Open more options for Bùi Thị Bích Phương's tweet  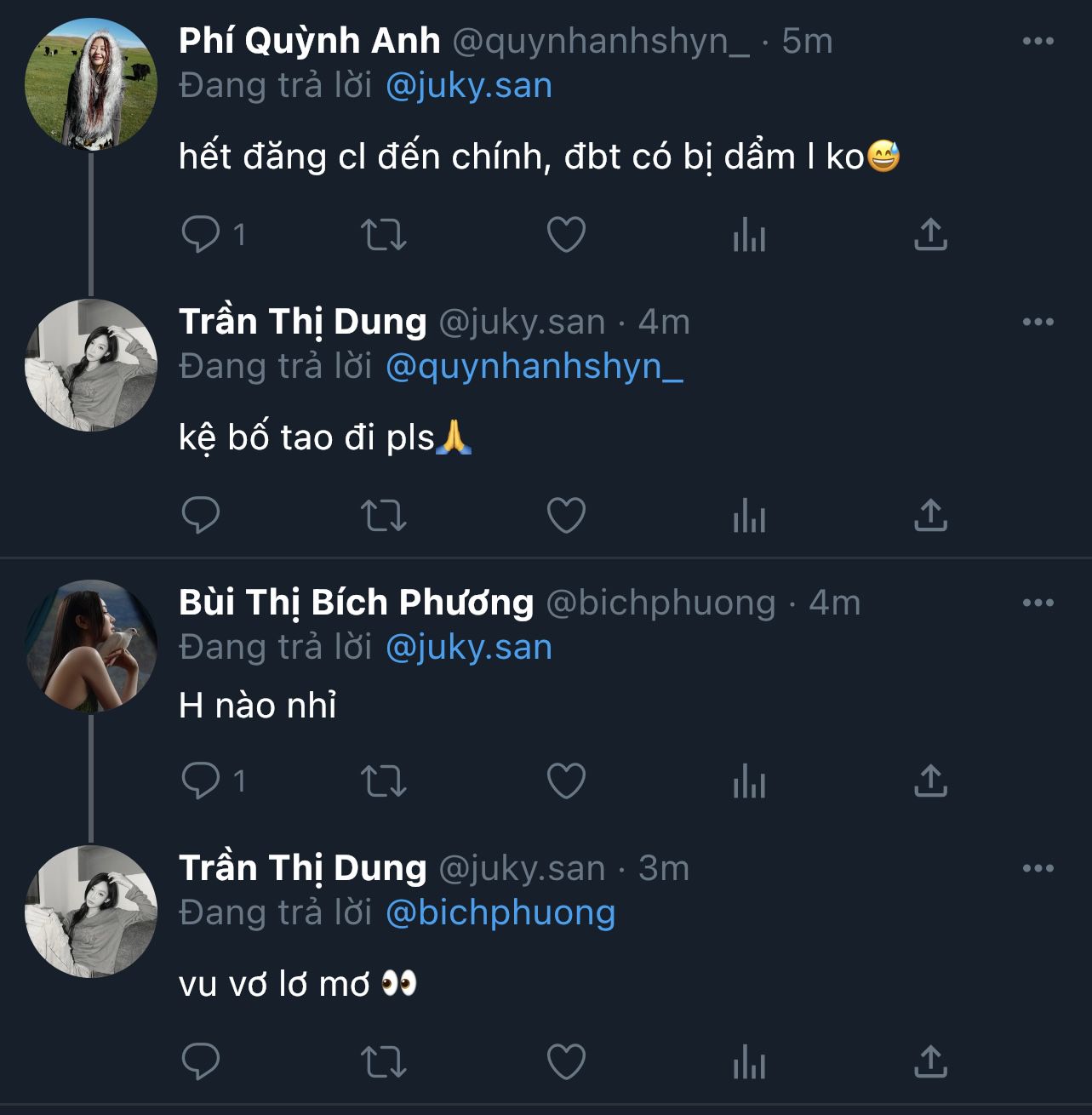tap(1038, 603)
